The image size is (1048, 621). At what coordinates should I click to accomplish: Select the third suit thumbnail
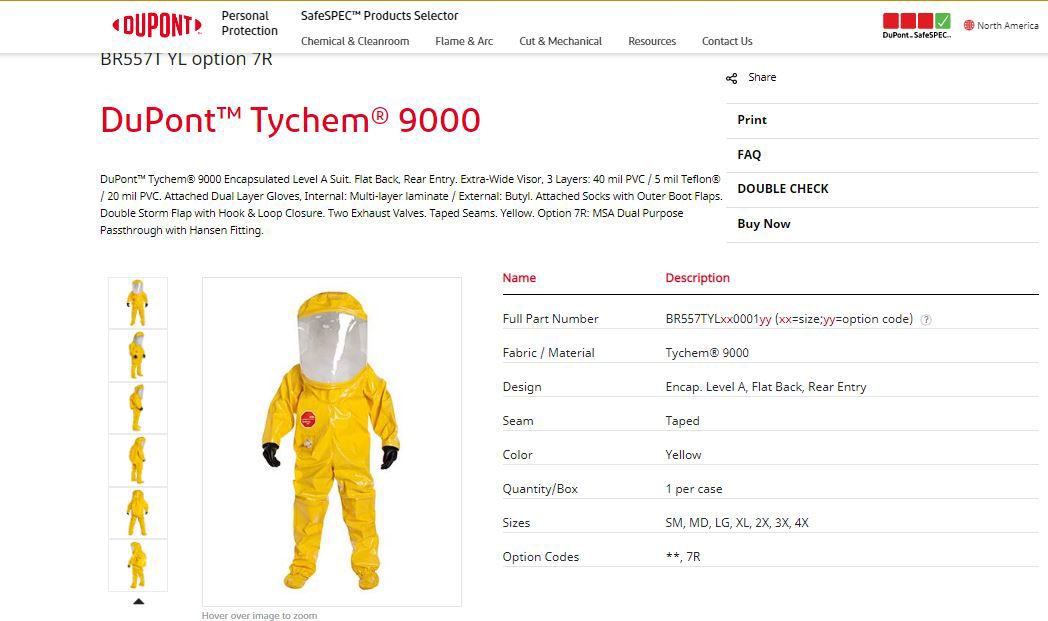[138, 408]
